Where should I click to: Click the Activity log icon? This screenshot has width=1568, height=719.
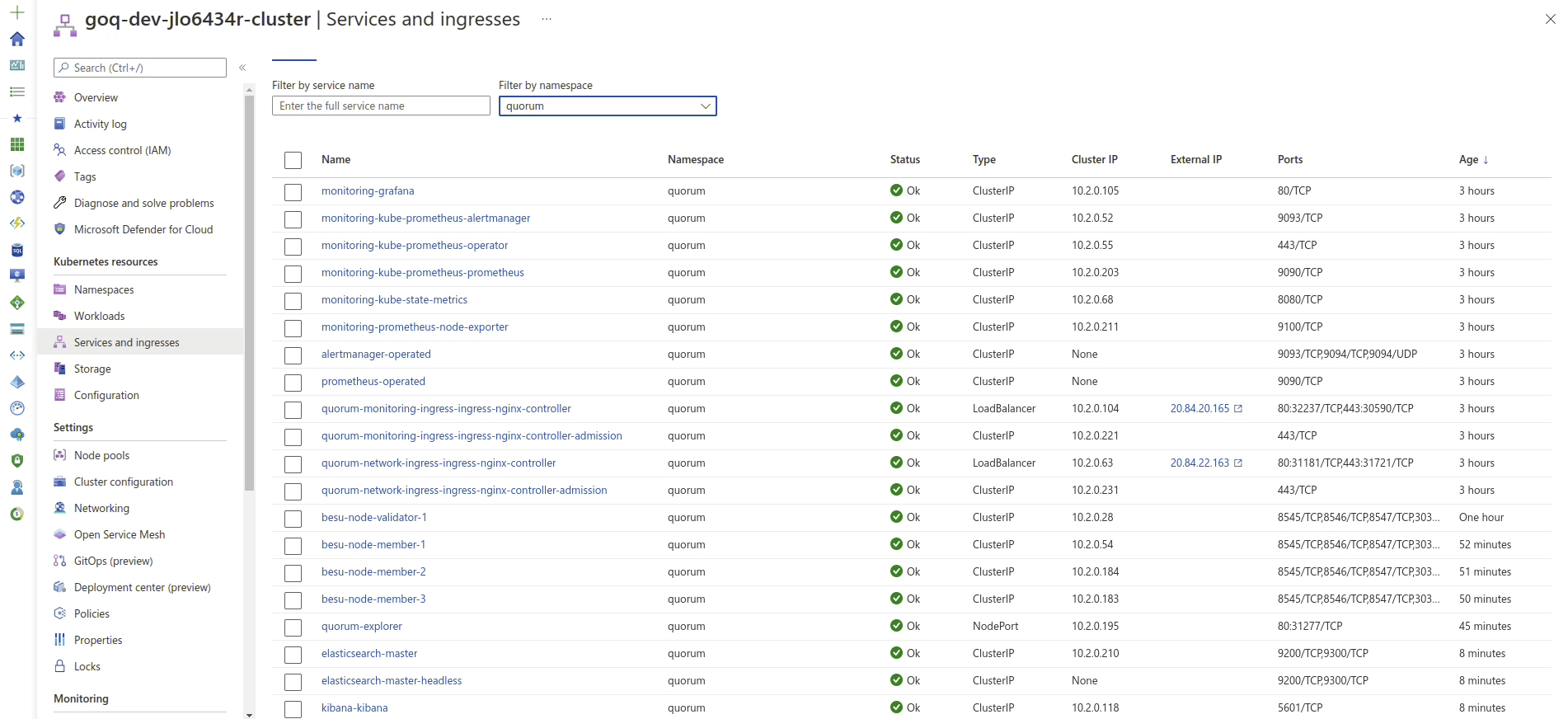tap(59, 124)
